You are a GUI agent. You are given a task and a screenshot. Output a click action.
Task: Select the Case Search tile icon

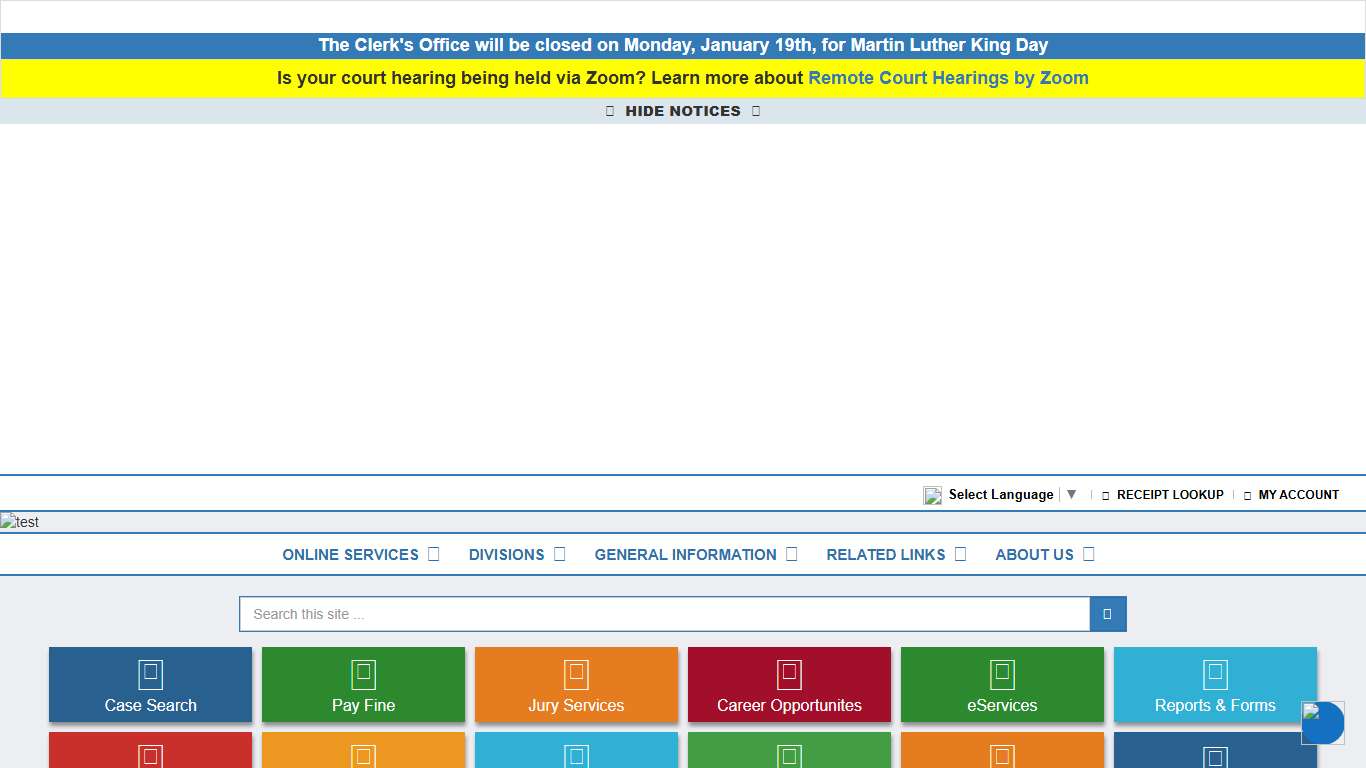(150, 675)
